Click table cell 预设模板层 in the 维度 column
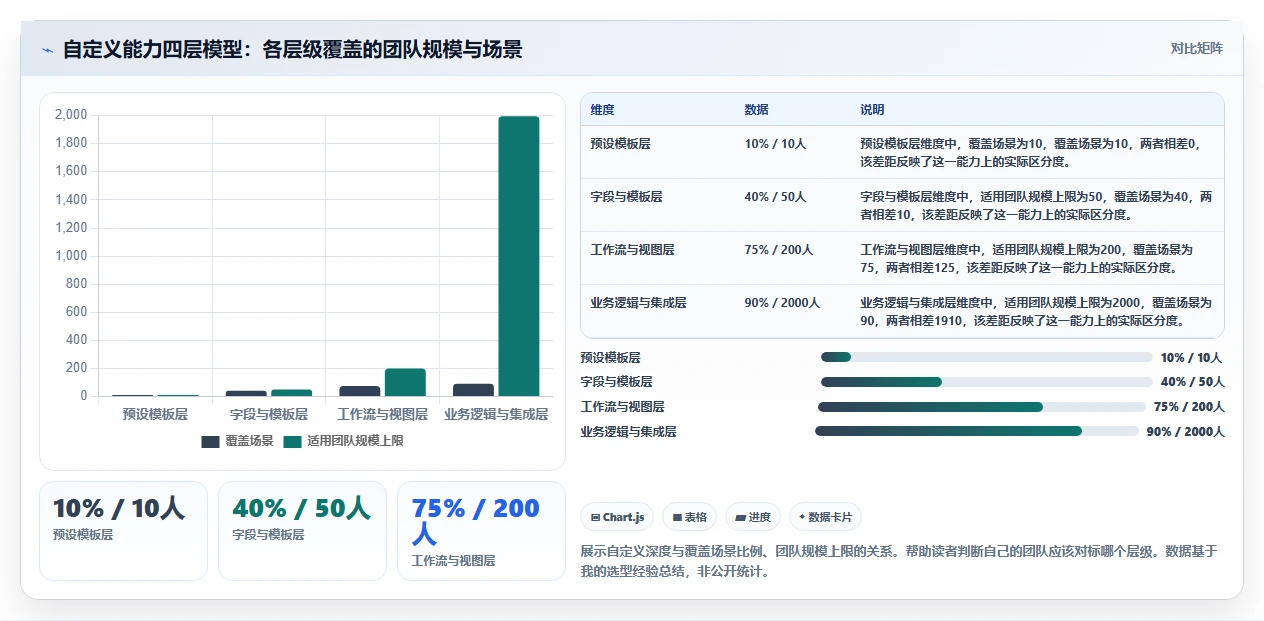This screenshot has width=1264, height=621. coord(620,144)
